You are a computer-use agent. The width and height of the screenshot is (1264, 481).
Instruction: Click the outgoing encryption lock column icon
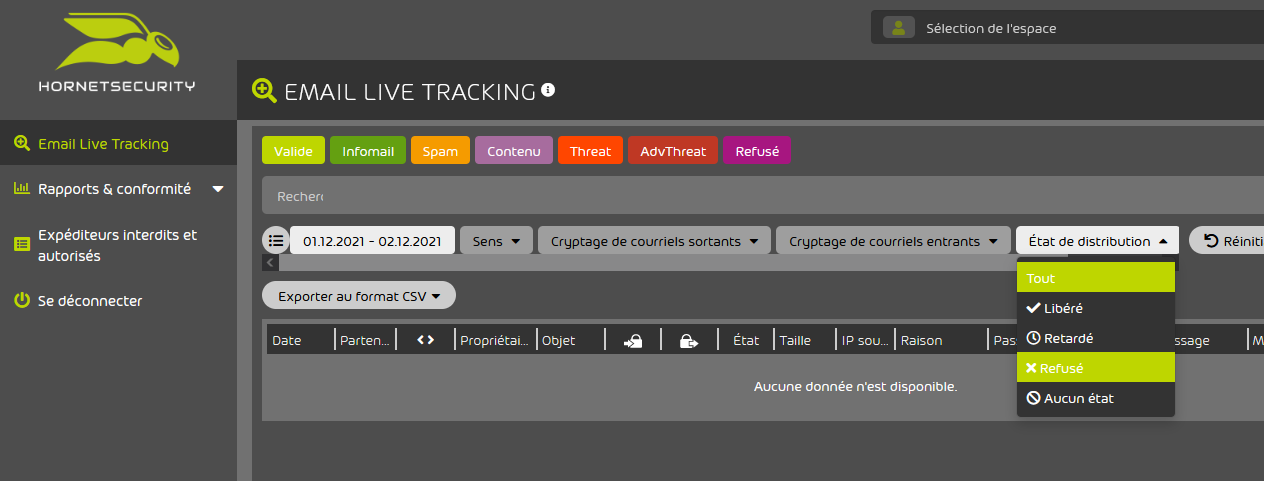[x=688, y=341]
